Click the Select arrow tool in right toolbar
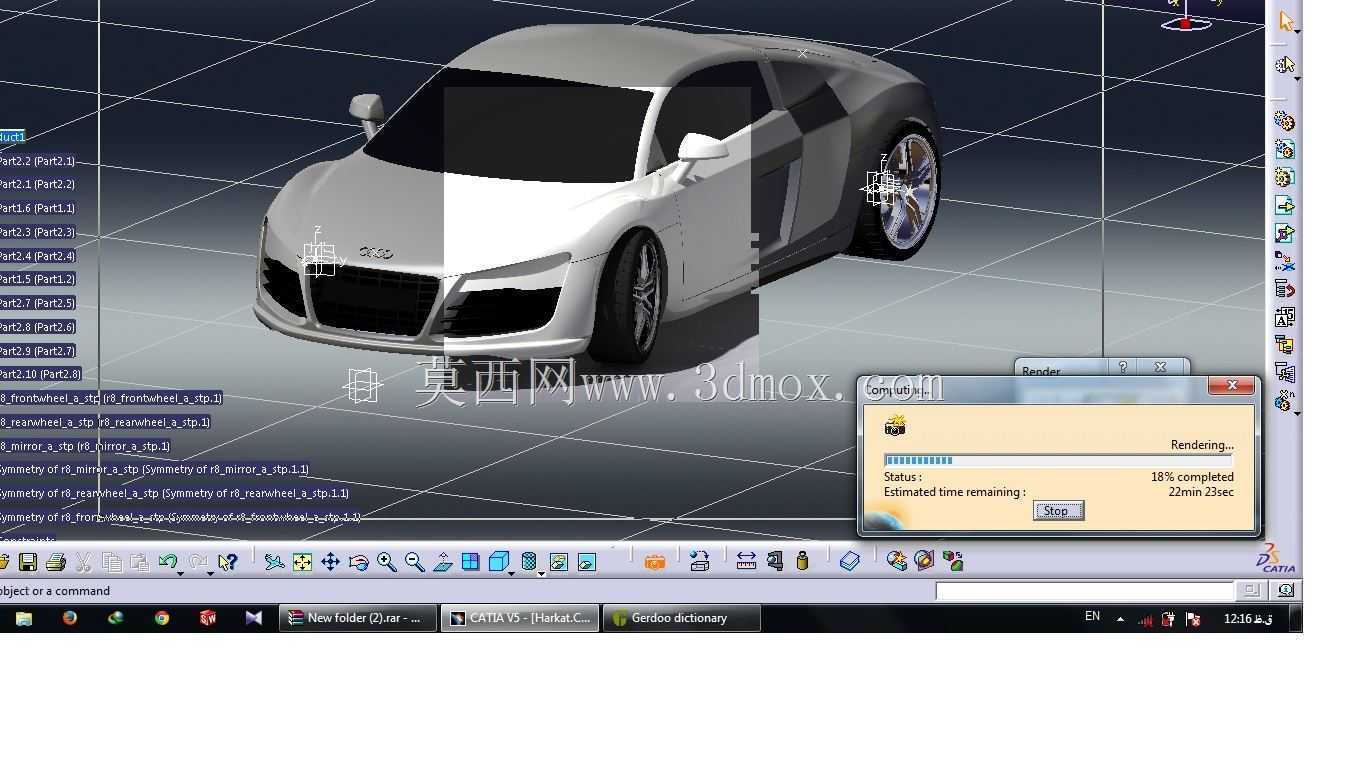 coord(1285,21)
